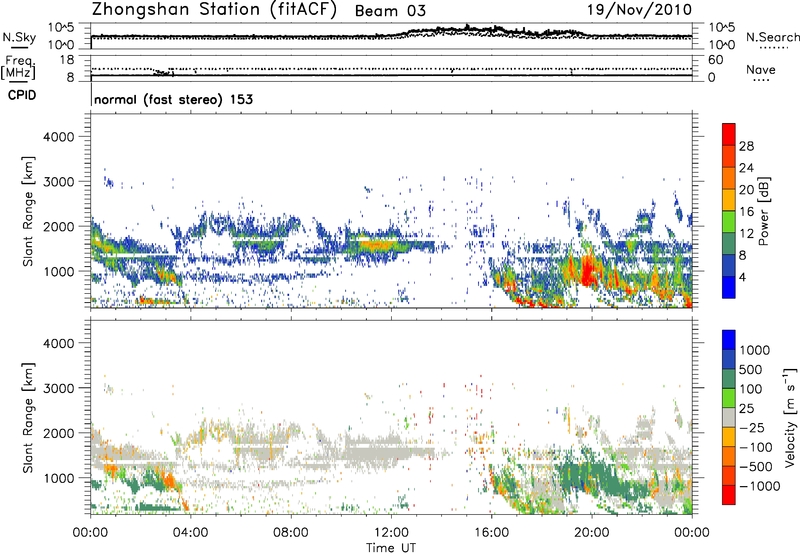This screenshot has width=800, height=554.
Task: Click the gray -25 to 25 velocity swatch
Action: [729, 417]
